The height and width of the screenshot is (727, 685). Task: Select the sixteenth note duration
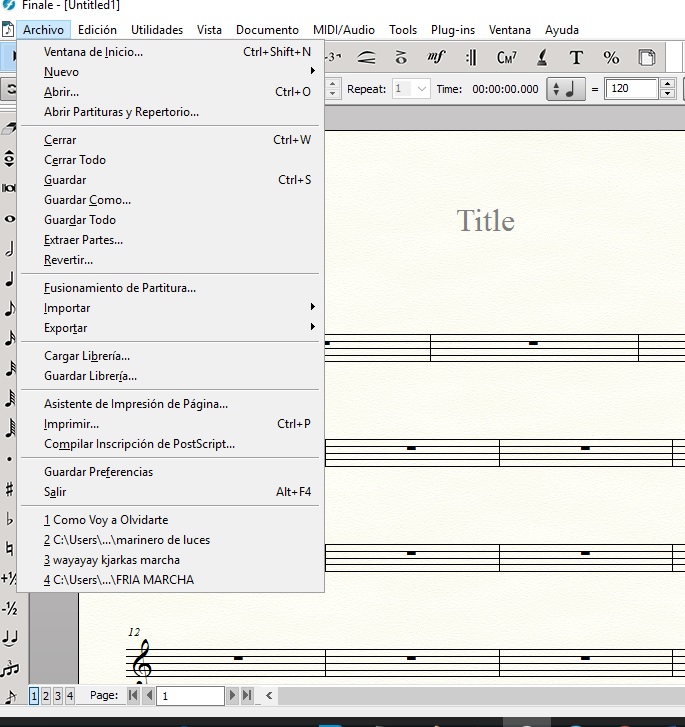(9, 338)
